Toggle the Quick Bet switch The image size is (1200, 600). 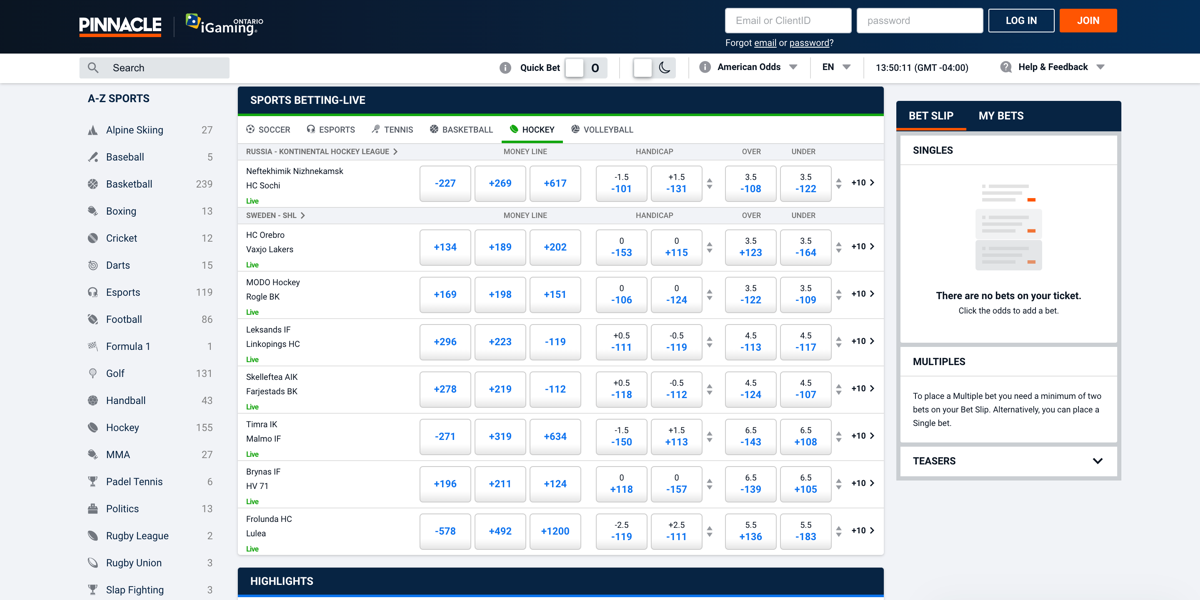tap(573, 67)
